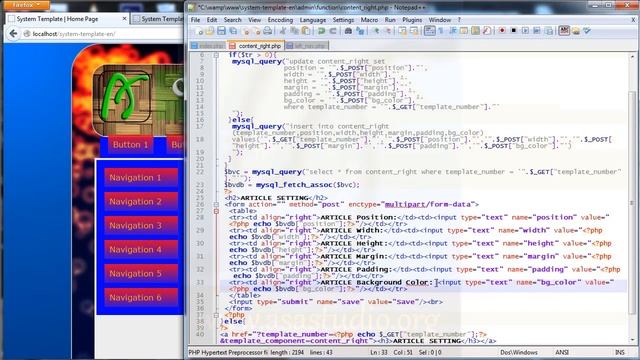Screen dimensions: 640x360
Task: Click the 'Navigation 1' link
Action: (x=141, y=178)
